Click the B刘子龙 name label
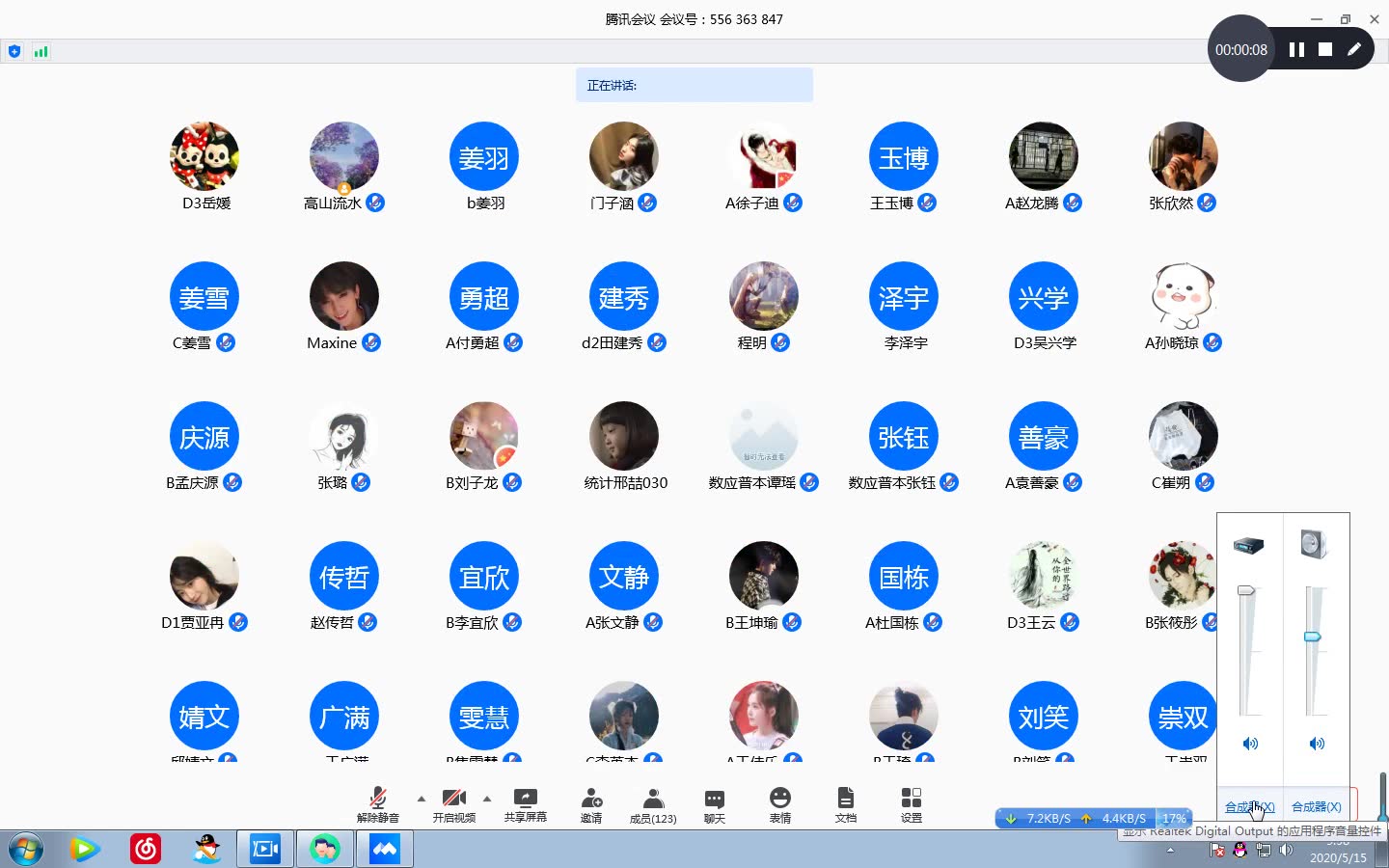Screen dimensions: 1389x868 click(x=472, y=483)
